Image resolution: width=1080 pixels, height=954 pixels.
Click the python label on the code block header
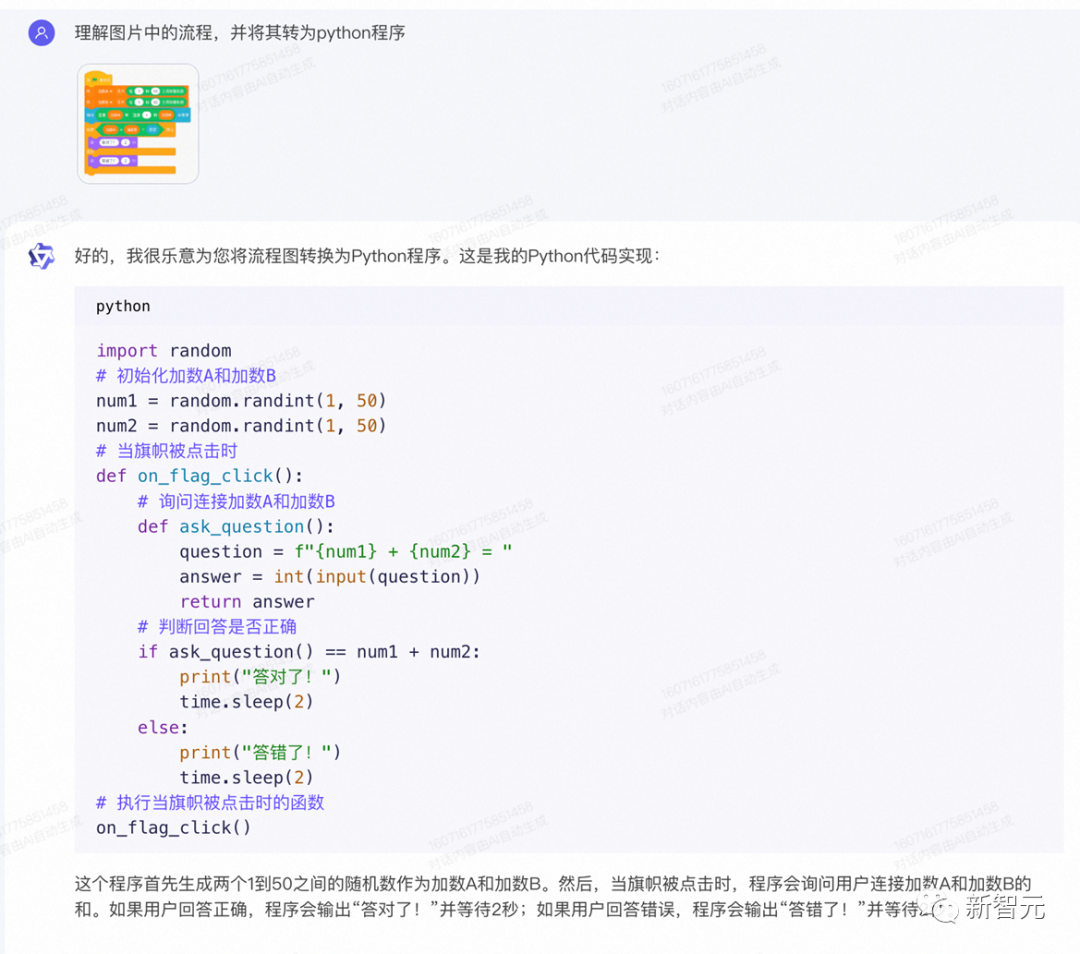(x=122, y=306)
